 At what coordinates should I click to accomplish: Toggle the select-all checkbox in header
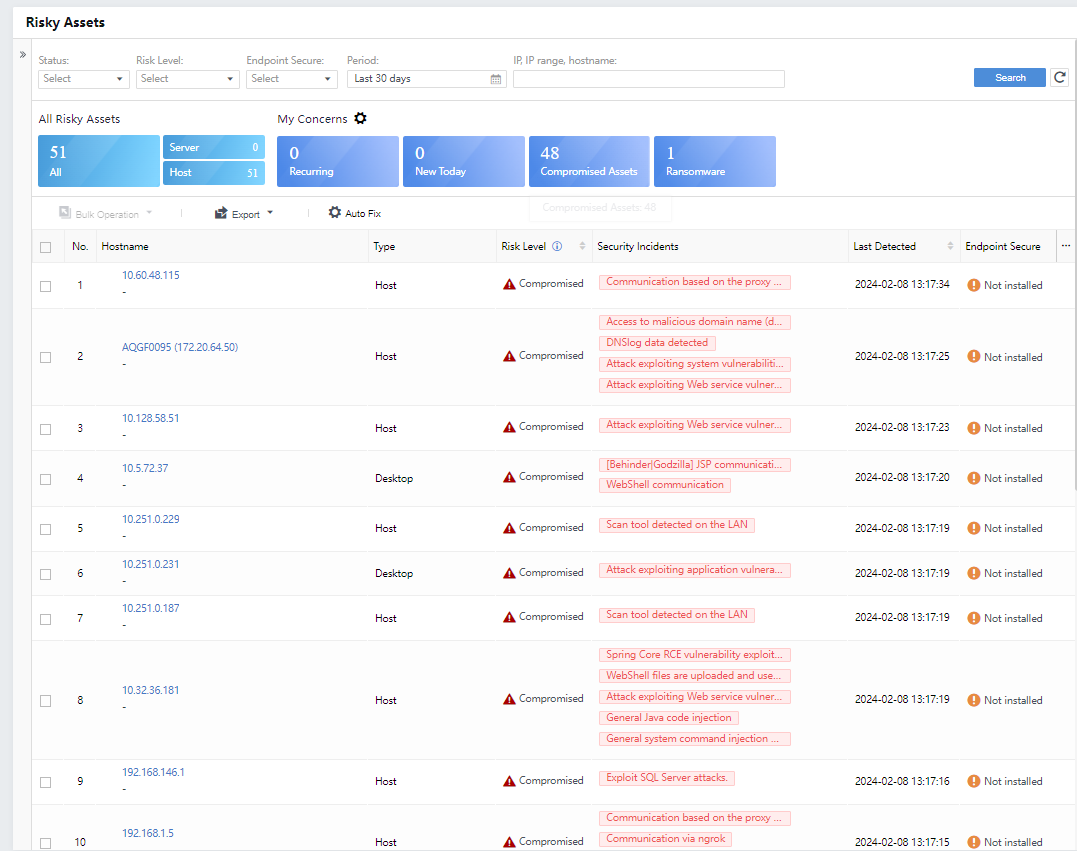tap(45, 247)
